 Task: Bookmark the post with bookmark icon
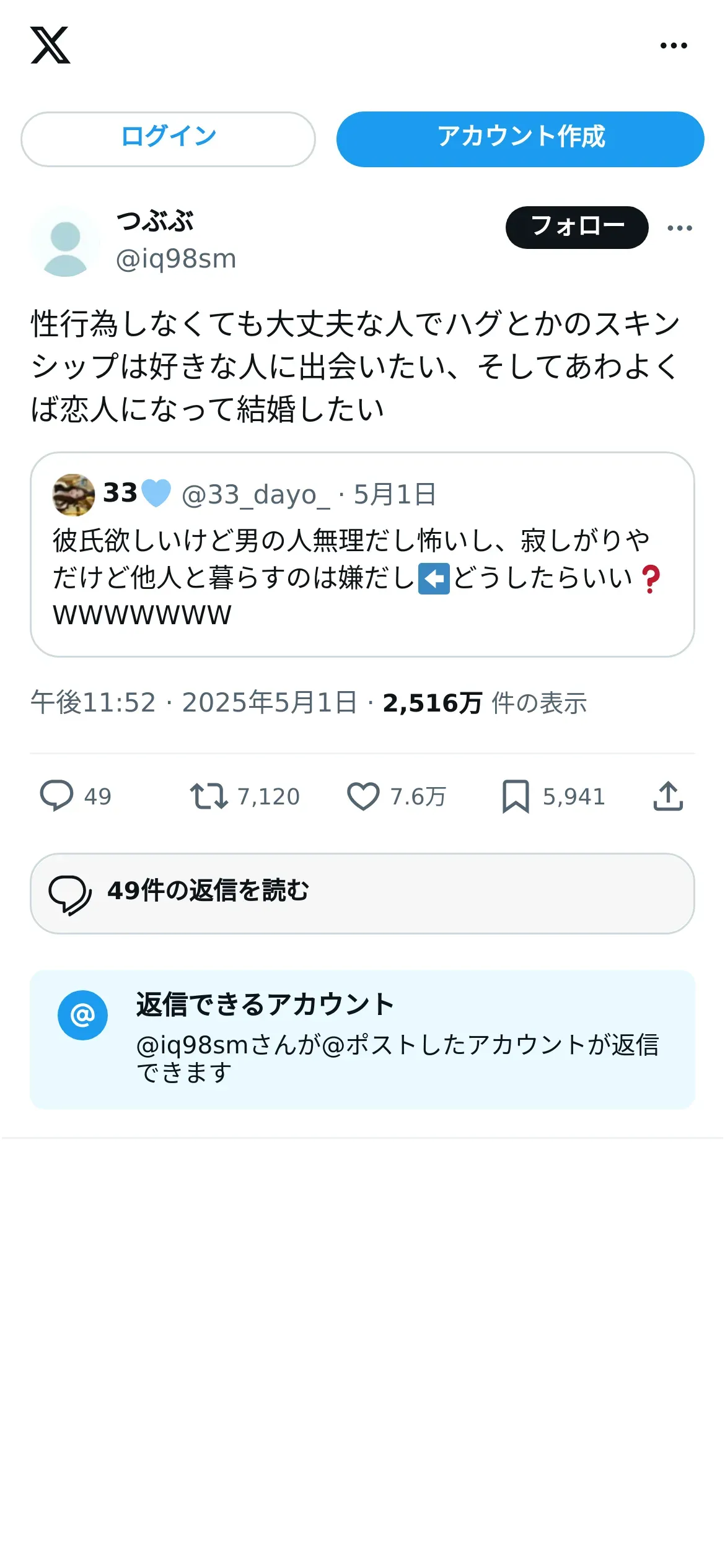click(516, 796)
